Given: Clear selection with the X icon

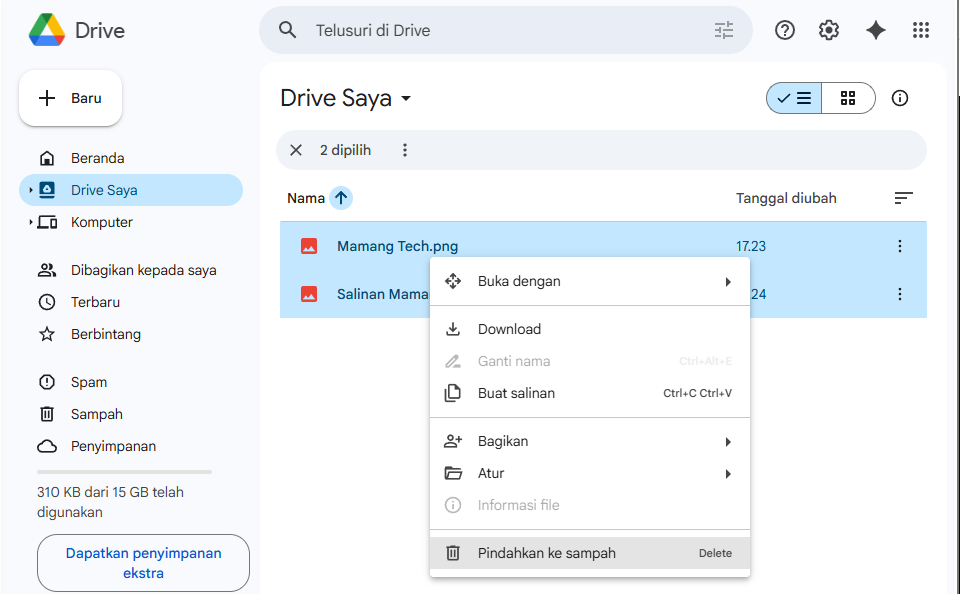Looking at the screenshot, I should click(x=296, y=150).
